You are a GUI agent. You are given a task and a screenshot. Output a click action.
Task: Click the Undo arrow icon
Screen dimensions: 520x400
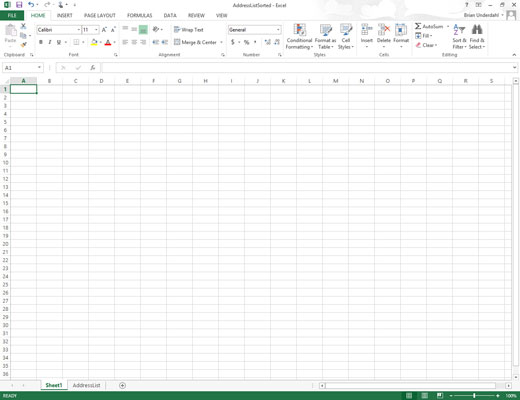[x=31, y=5]
